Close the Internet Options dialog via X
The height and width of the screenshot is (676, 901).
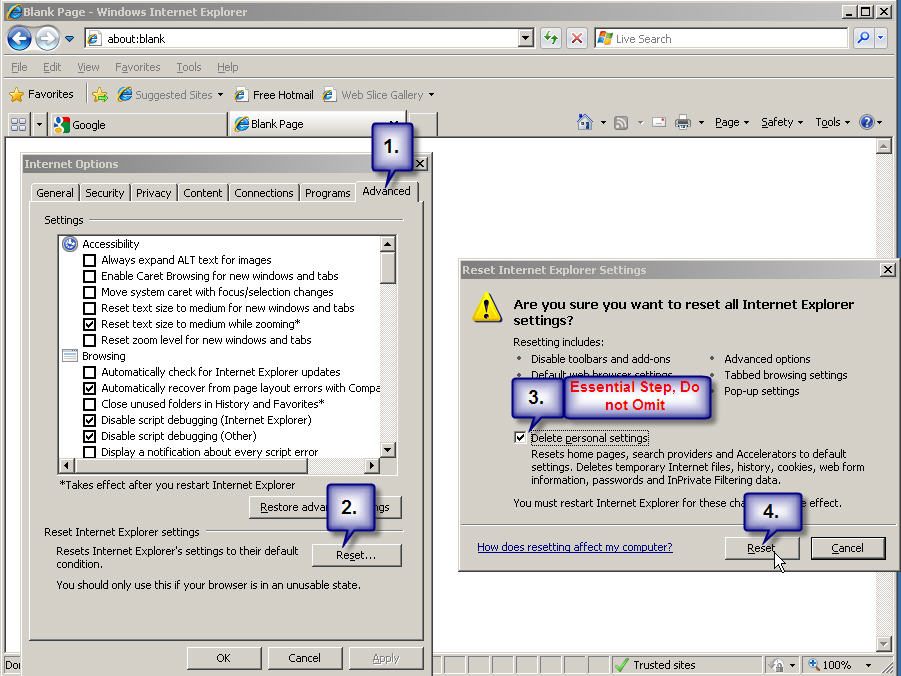[x=420, y=164]
